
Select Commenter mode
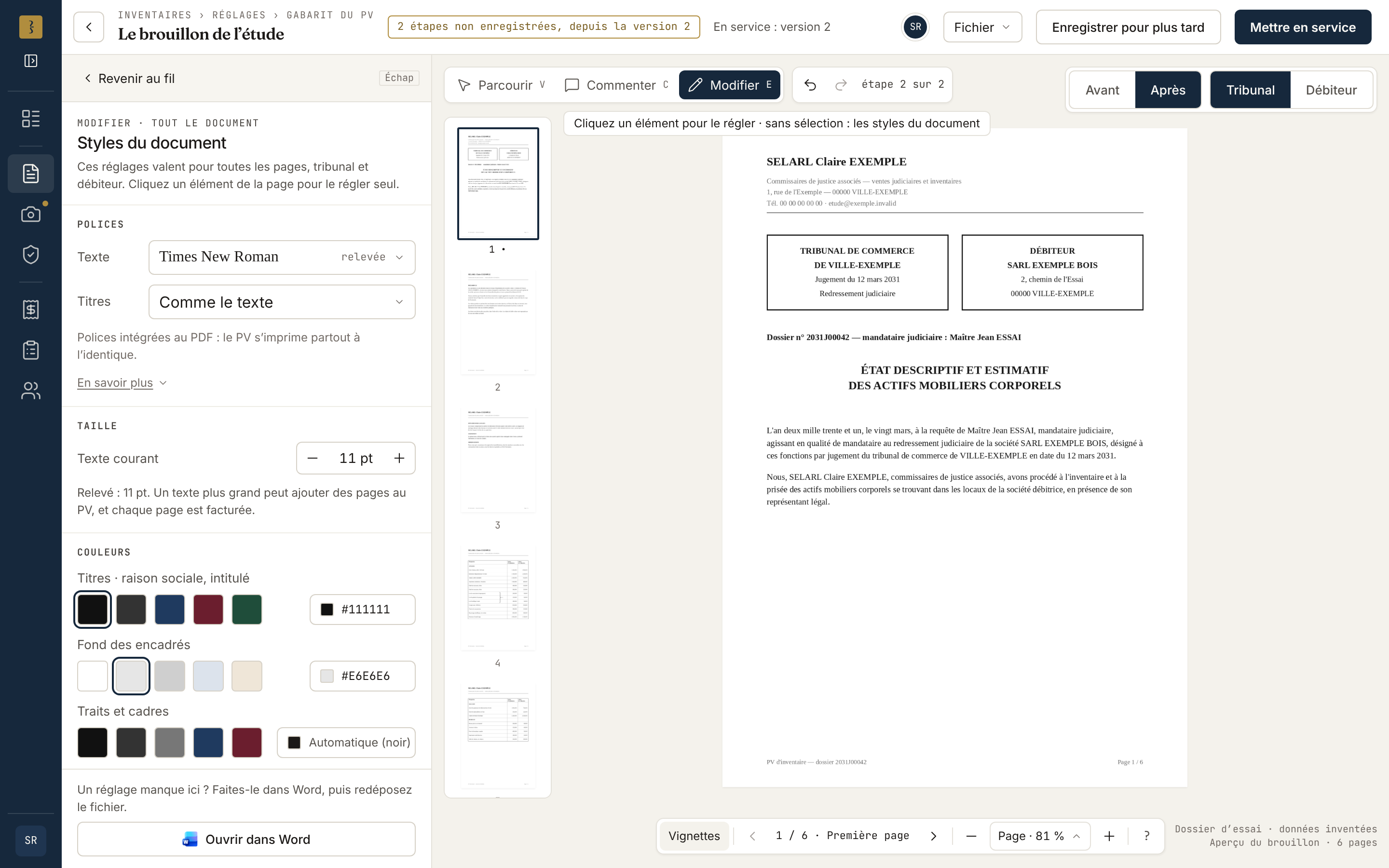(x=616, y=85)
